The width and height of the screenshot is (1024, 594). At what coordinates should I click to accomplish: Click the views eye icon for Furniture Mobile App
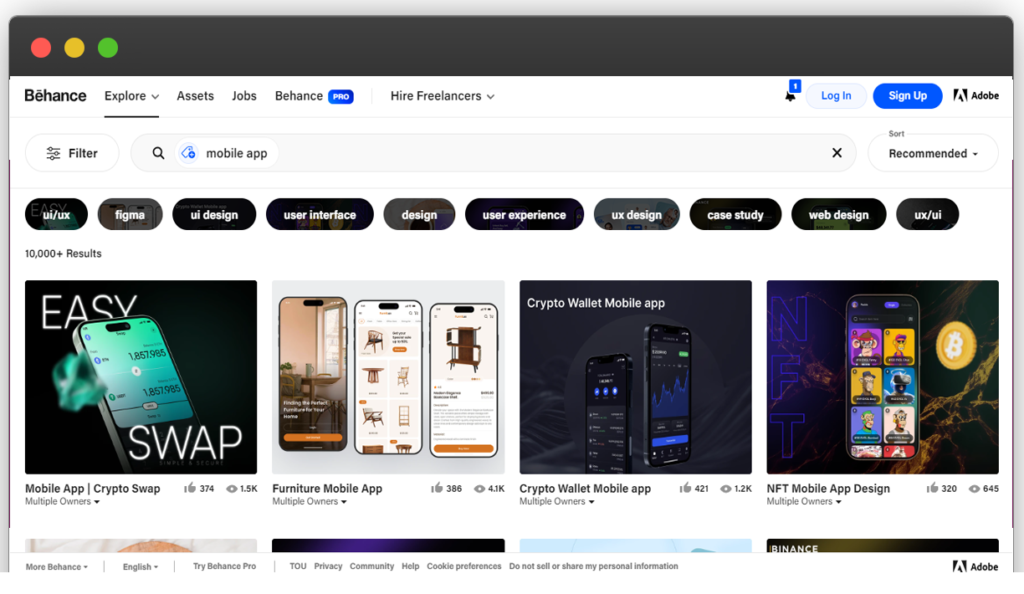click(x=479, y=489)
